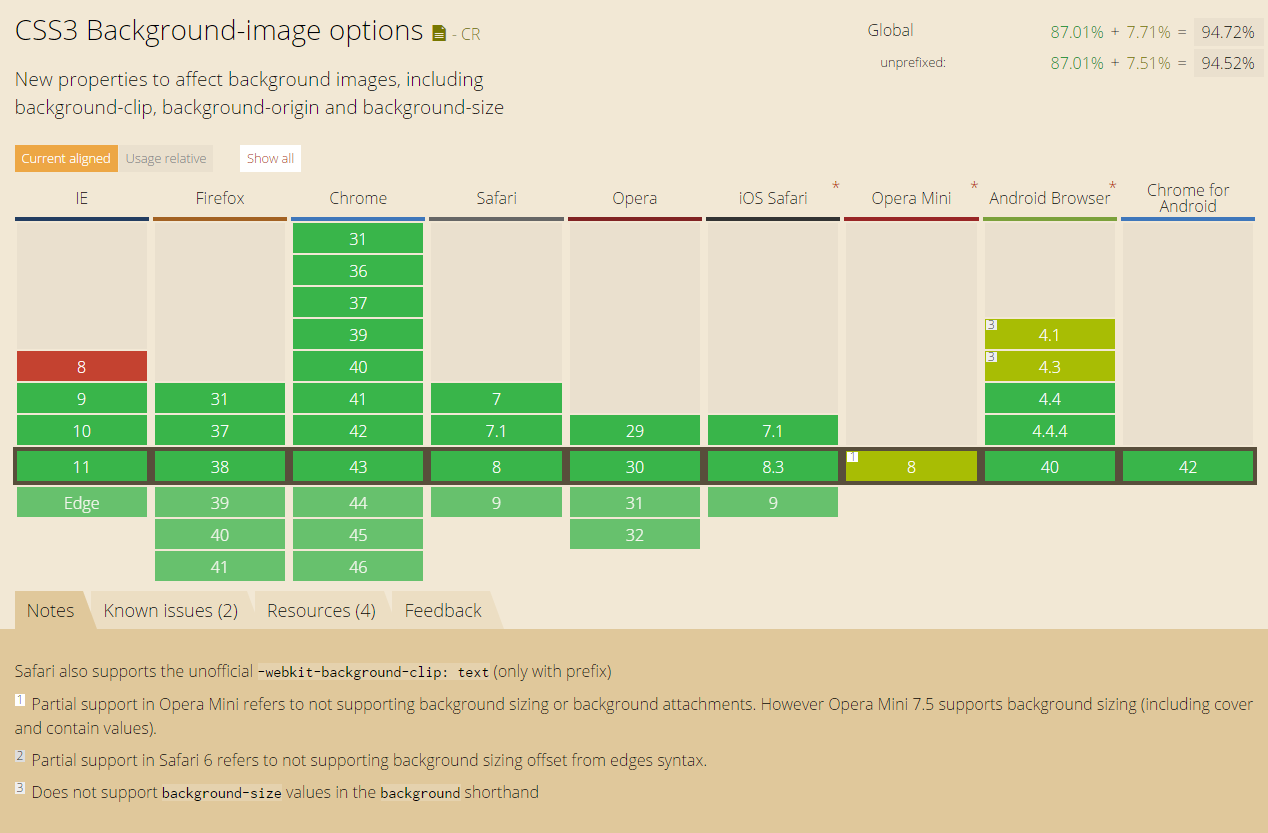Select the Chrome 46 cell
The height and width of the screenshot is (833, 1268).
pos(358,567)
